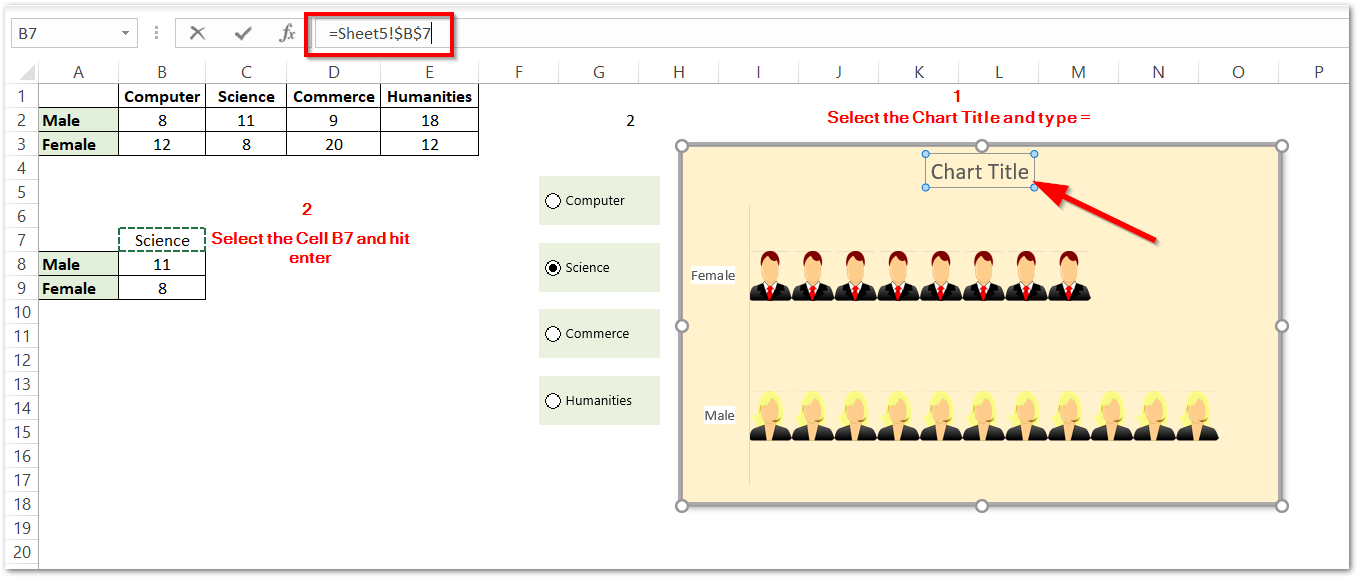Select row header 3
This screenshot has width=1358, height=578.
[x=21, y=143]
